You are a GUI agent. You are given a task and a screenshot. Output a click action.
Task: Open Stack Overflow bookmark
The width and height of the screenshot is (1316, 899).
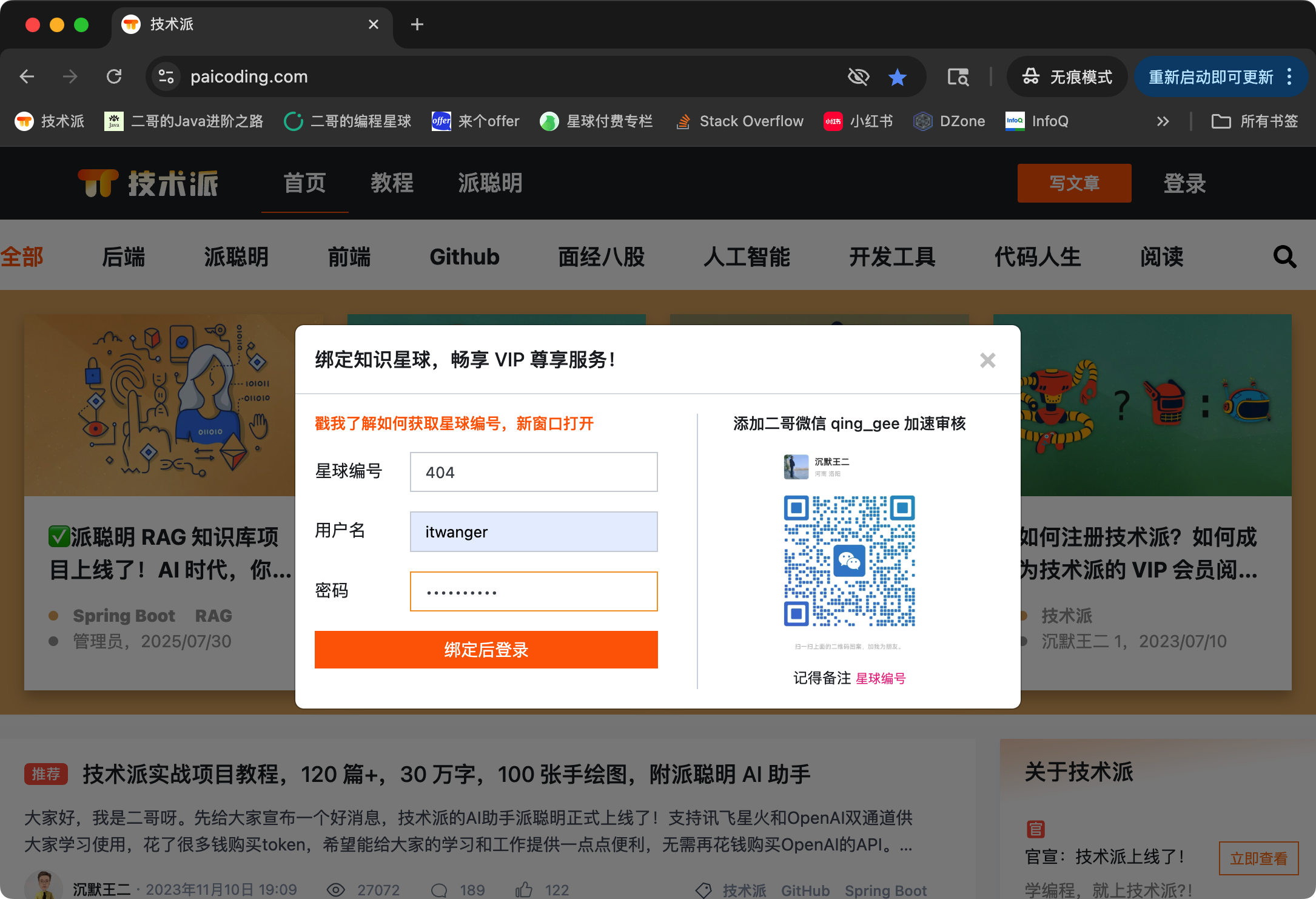point(739,121)
